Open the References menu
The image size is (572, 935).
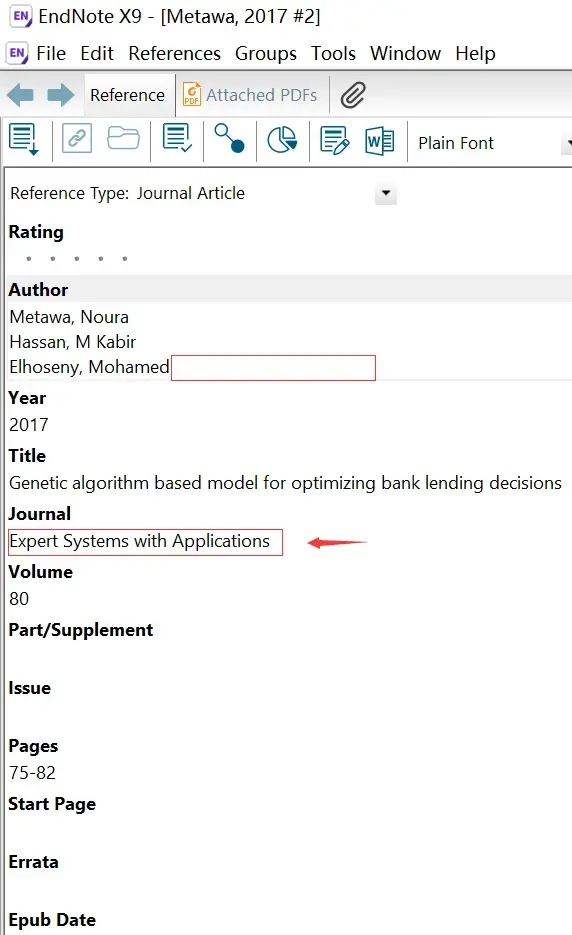[174, 54]
